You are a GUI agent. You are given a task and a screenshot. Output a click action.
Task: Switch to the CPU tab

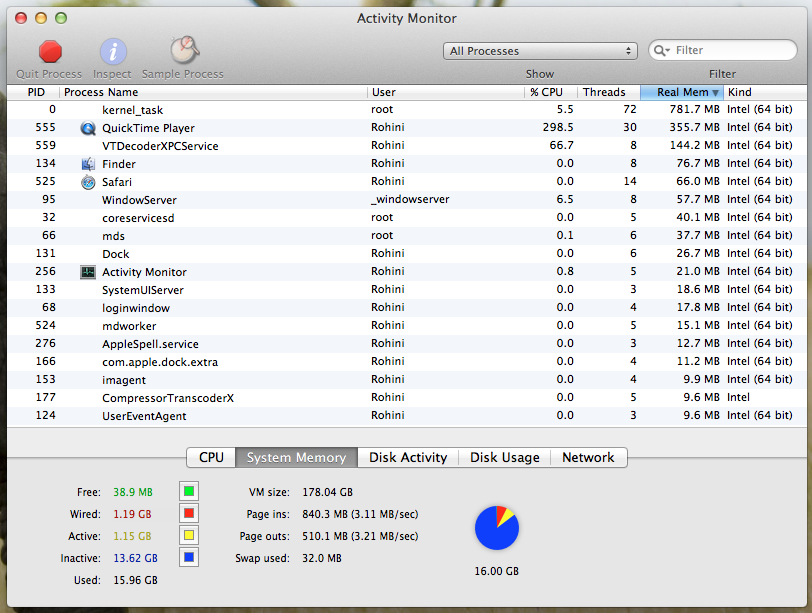211,458
